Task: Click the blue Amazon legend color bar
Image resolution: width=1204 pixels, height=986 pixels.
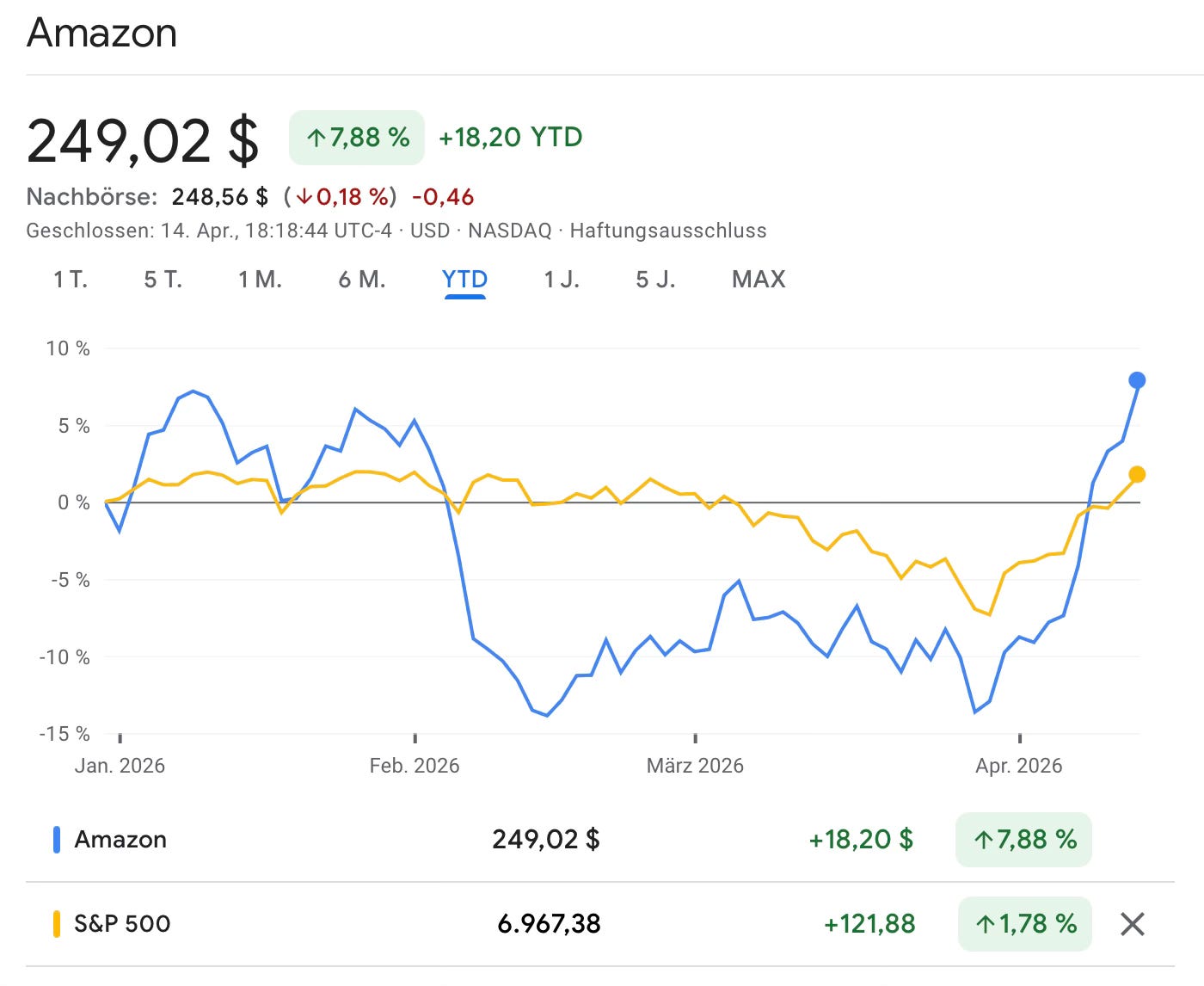Action: point(57,840)
